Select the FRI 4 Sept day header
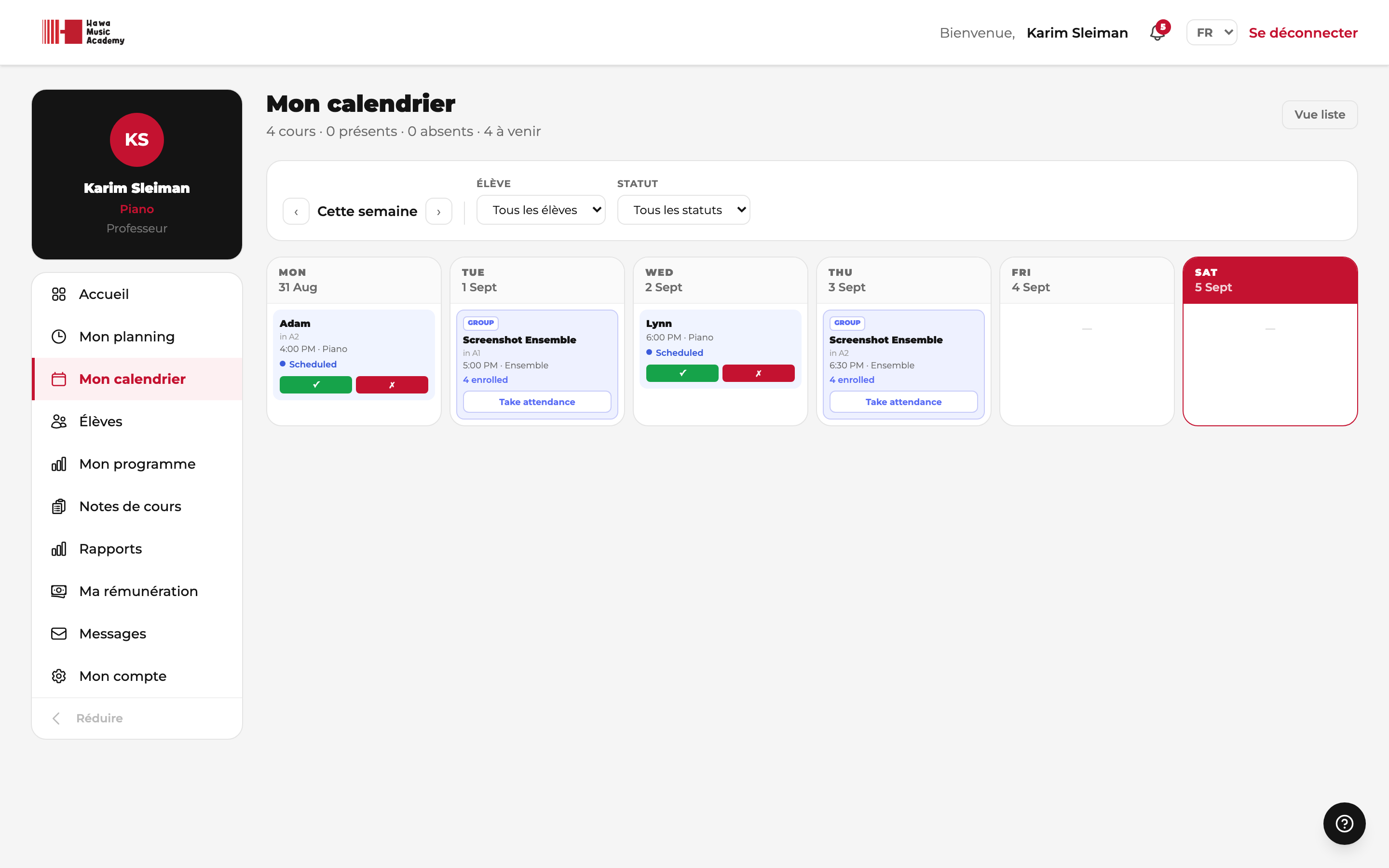 coord(1087,280)
